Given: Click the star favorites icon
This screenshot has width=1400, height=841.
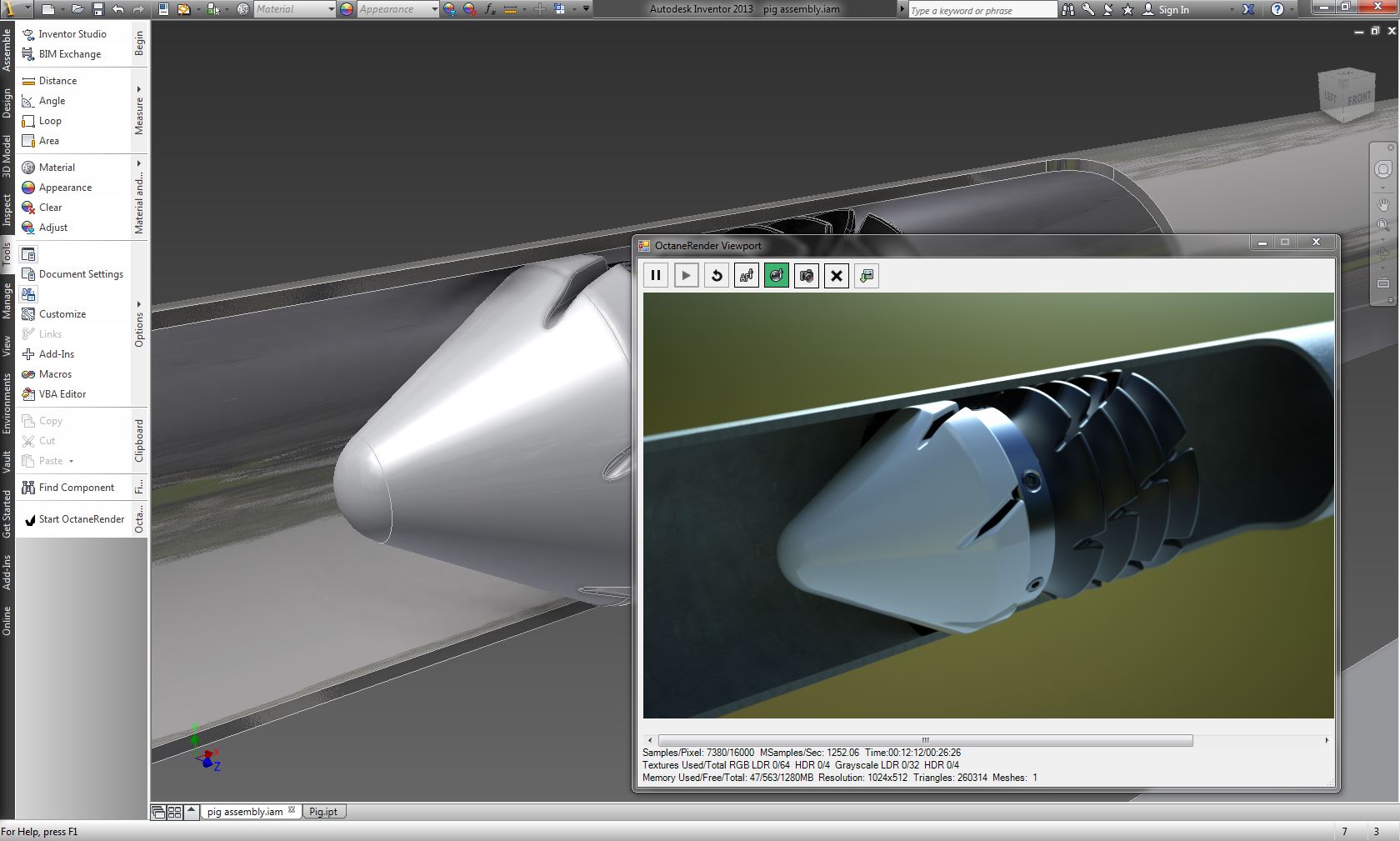Looking at the screenshot, I should [x=1128, y=9].
